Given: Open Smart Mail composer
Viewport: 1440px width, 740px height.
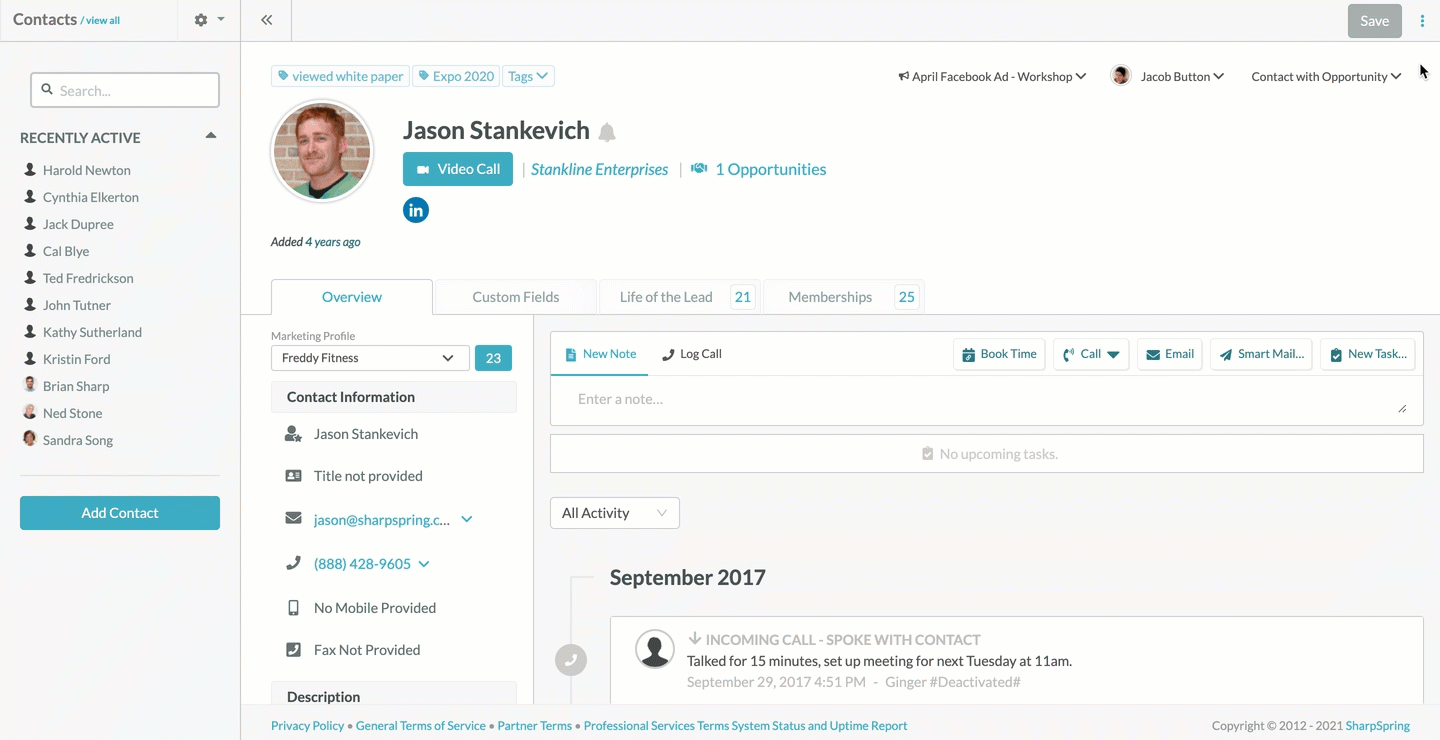Looking at the screenshot, I should point(1261,354).
